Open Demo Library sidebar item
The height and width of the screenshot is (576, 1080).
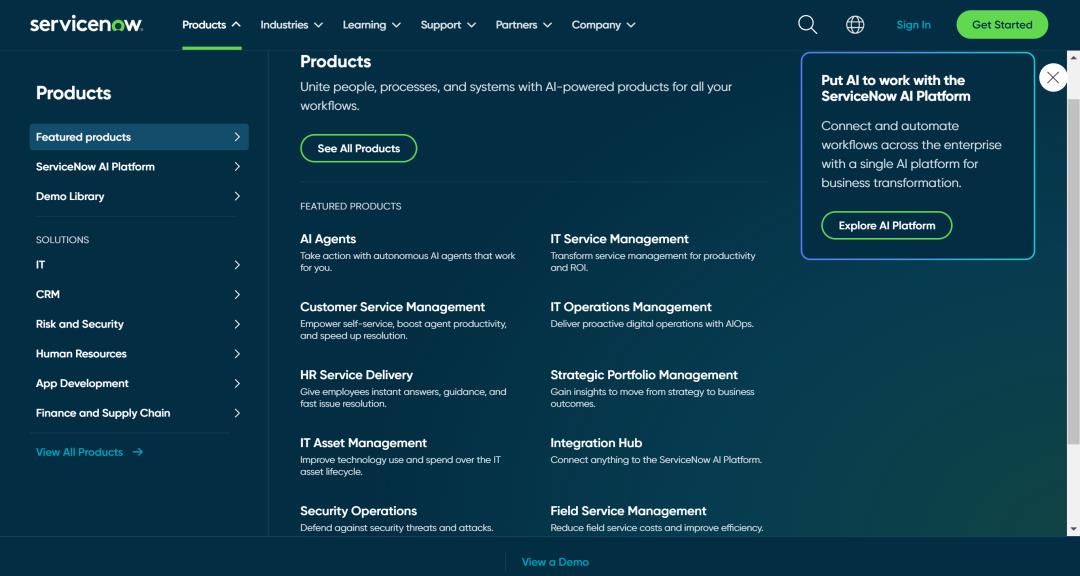click(139, 196)
